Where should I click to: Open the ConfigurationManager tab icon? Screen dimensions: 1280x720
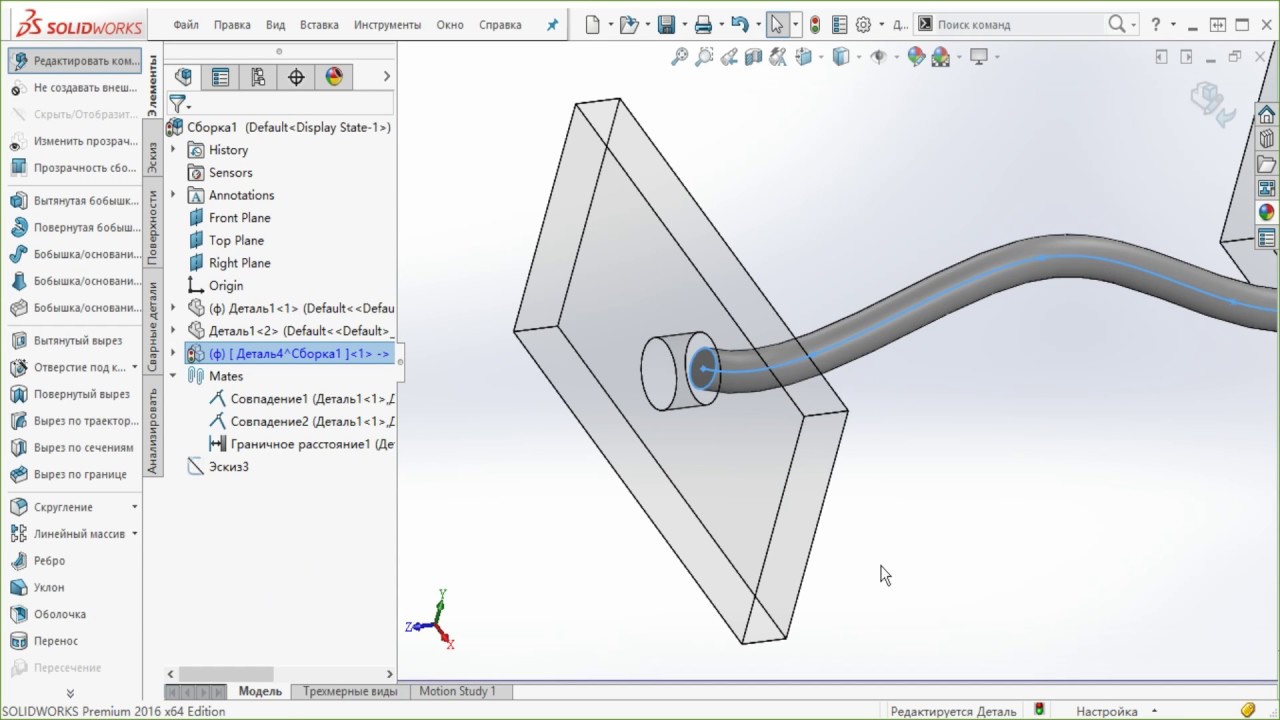pyautogui.click(x=259, y=77)
